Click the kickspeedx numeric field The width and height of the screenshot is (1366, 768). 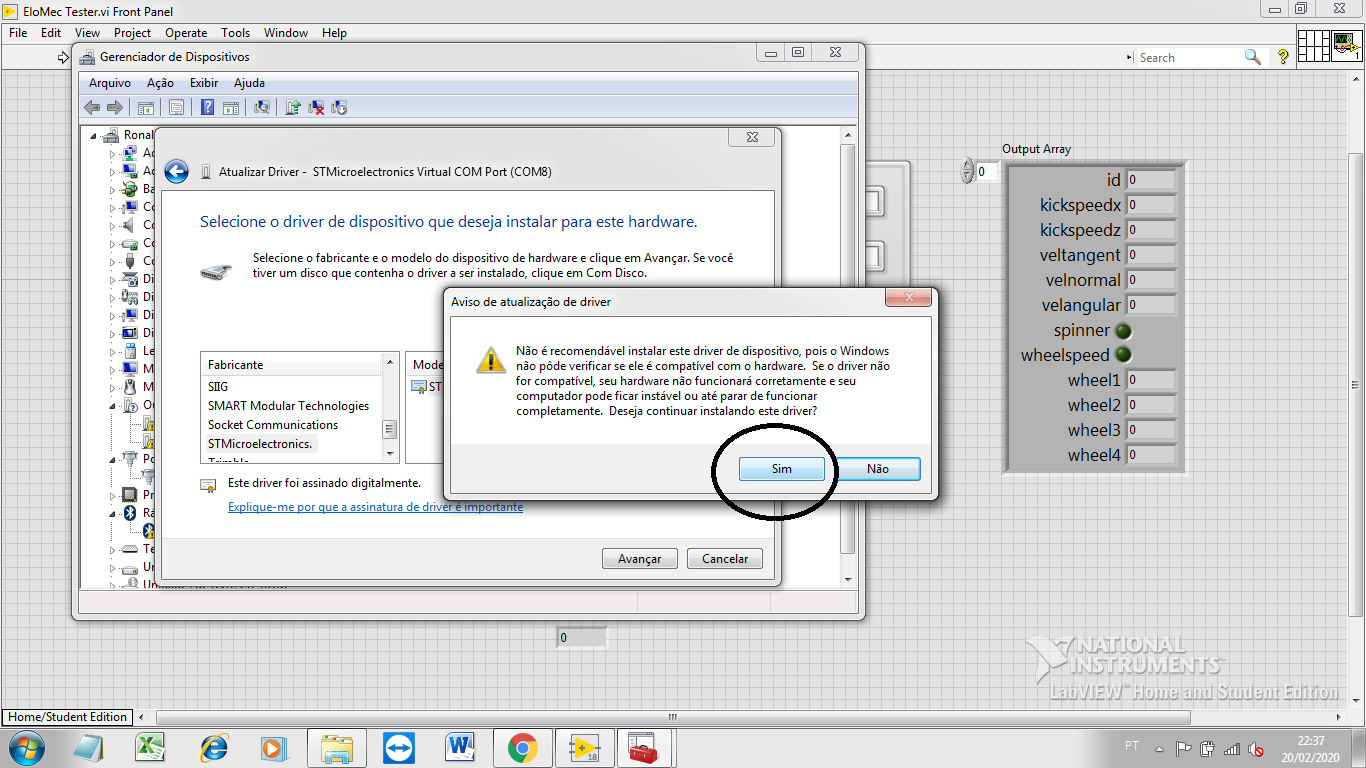[x=1151, y=205]
